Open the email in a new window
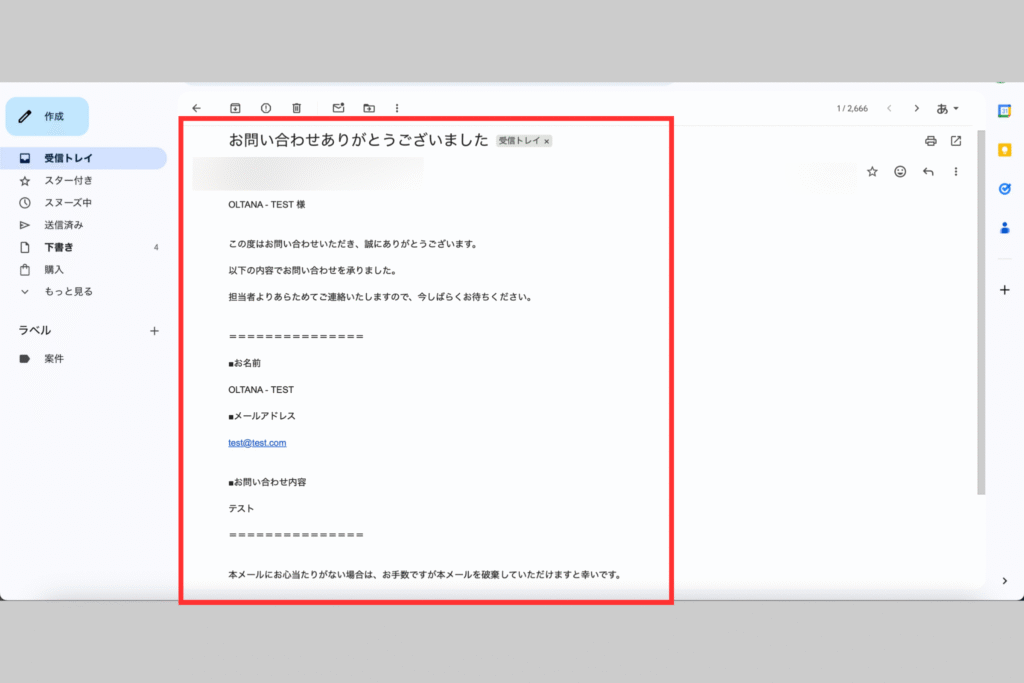The width and height of the screenshot is (1024, 683). (956, 141)
